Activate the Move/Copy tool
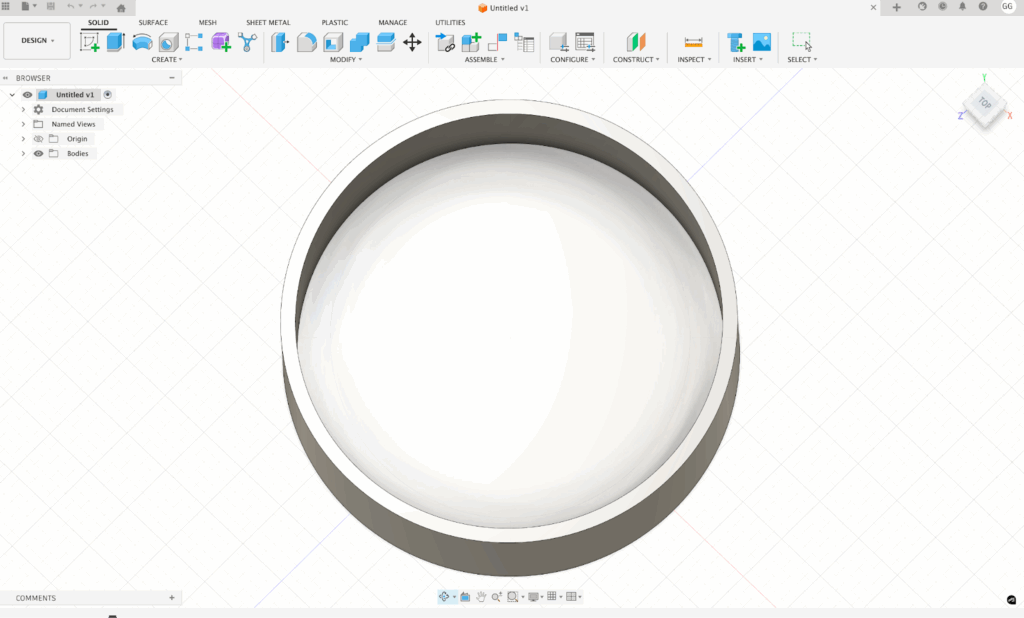1024x618 pixels. [x=412, y=42]
